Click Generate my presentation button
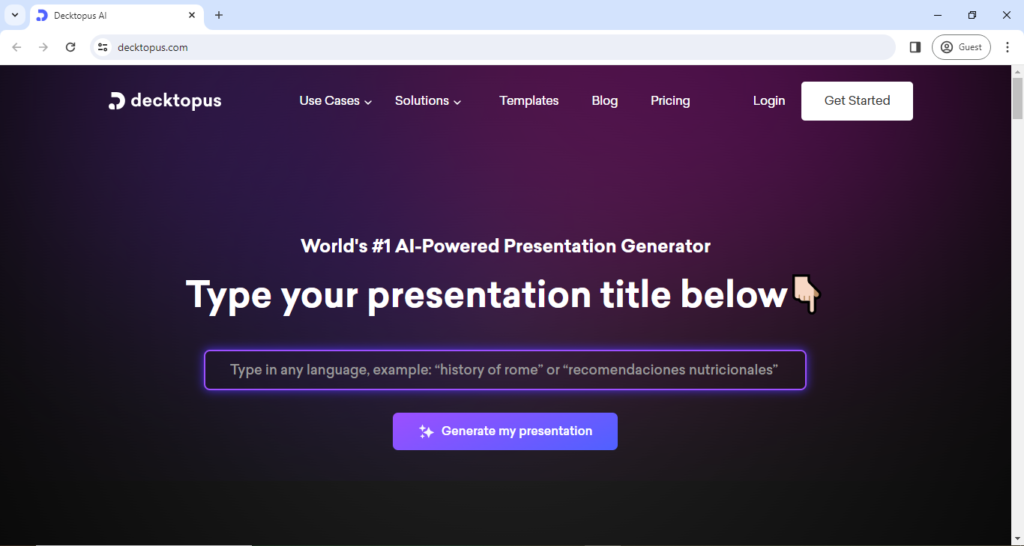Viewport: 1024px width, 546px height. coord(505,431)
